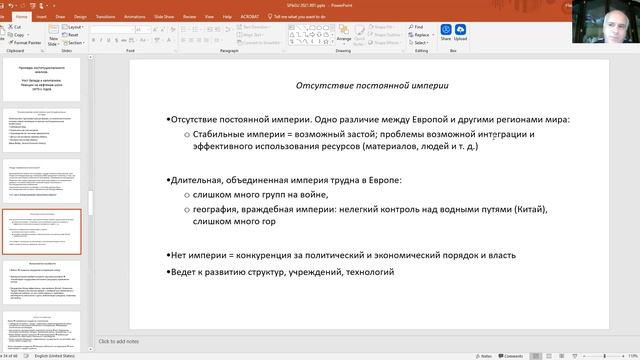Open the Slide Show tab
Image resolution: width=640 pixels, height=360 pixels.
click(164, 17)
